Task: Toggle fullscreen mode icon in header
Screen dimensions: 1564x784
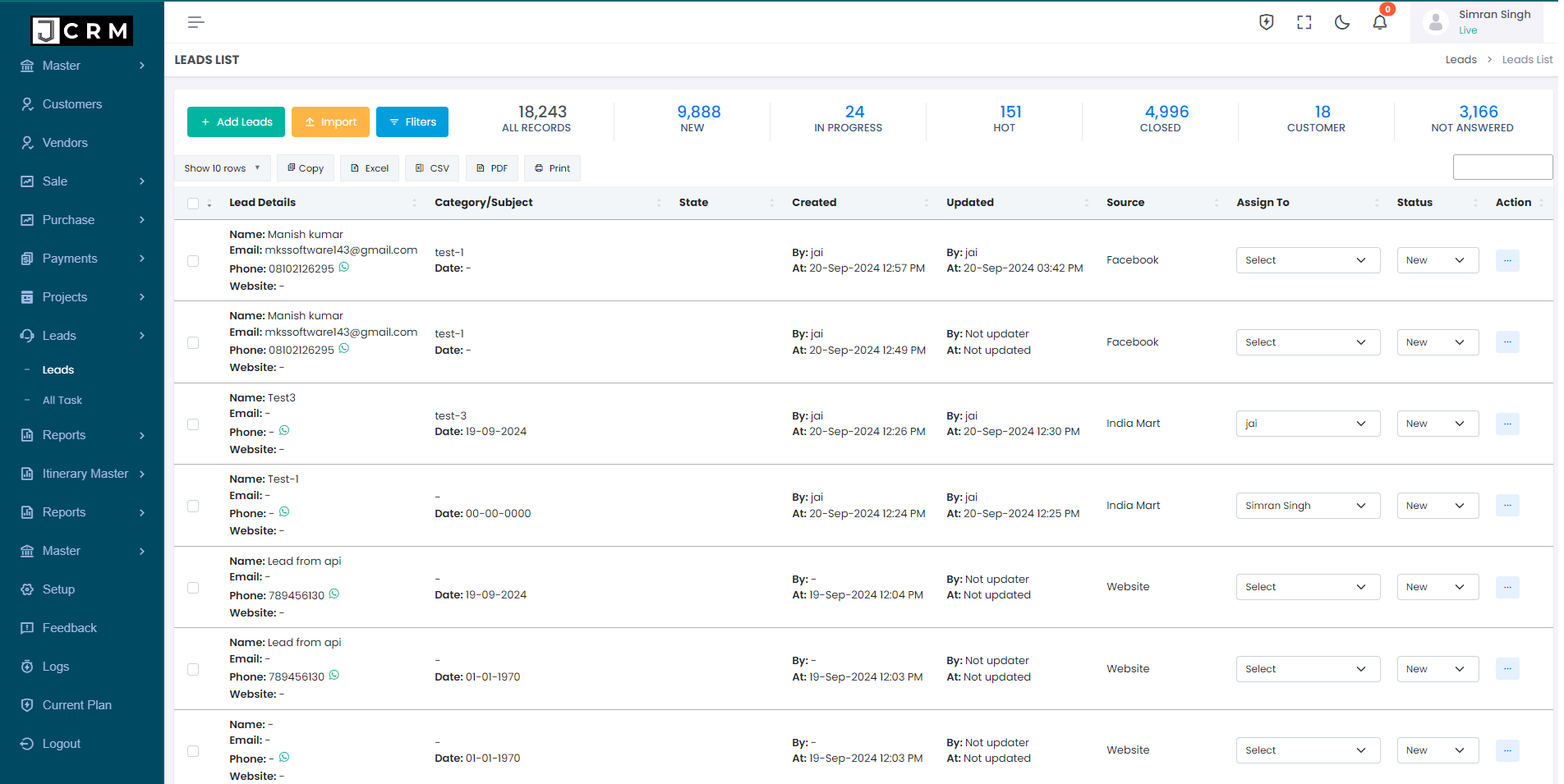Action: [1304, 22]
